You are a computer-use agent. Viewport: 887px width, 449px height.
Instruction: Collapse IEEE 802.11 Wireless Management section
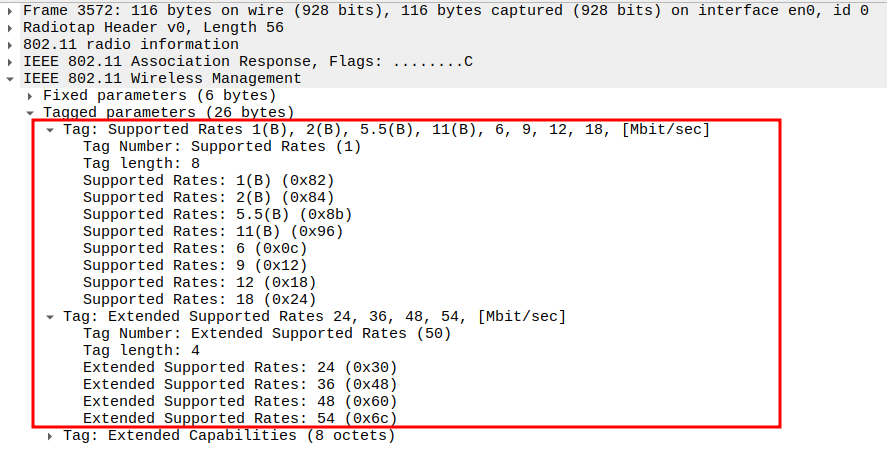click(x=10, y=78)
